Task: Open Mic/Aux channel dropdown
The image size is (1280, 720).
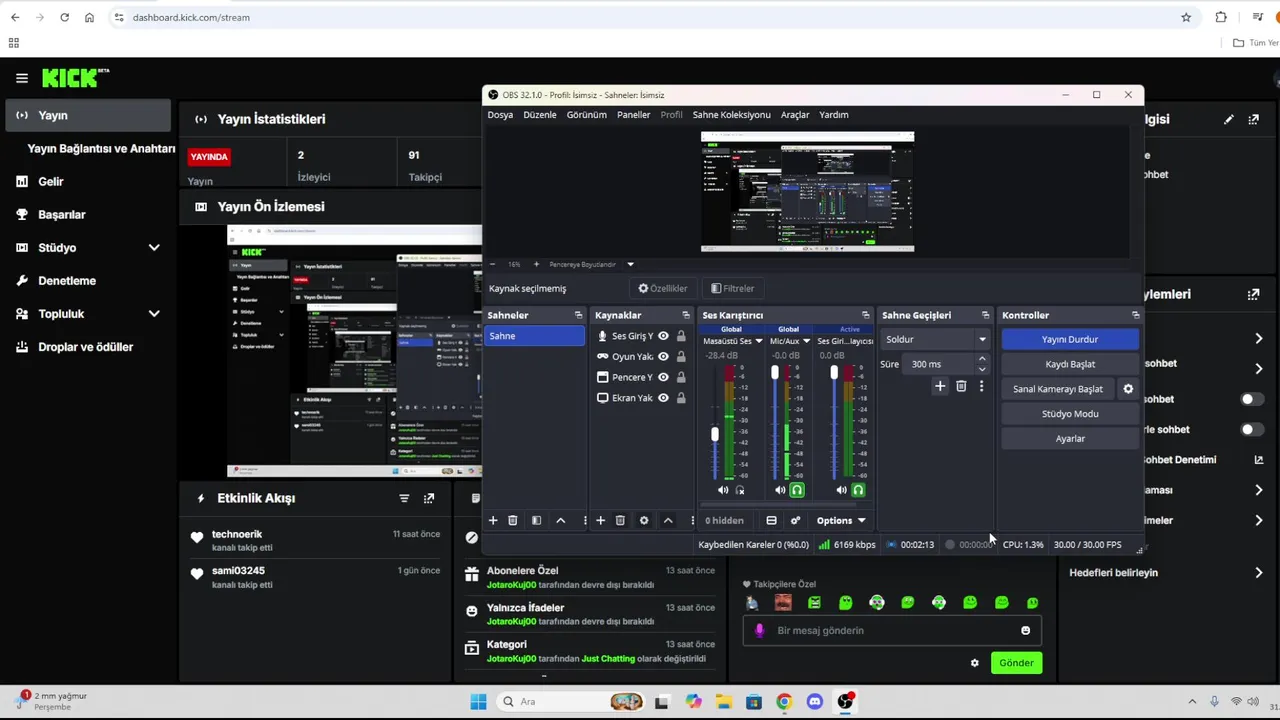Action: coord(807,341)
